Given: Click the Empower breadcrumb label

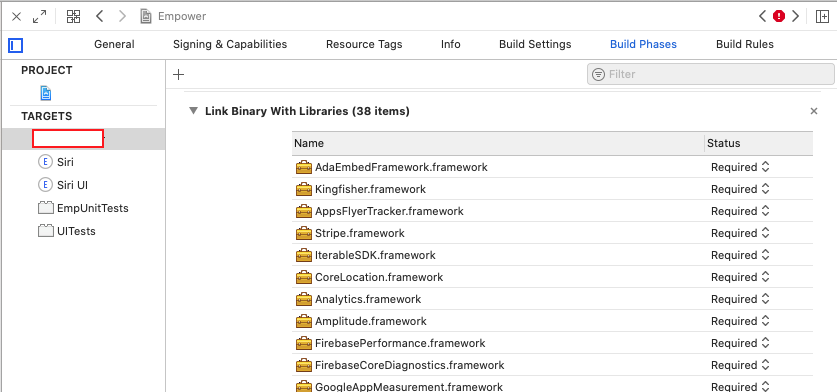Looking at the screenshot, I should tap(182, 17).
